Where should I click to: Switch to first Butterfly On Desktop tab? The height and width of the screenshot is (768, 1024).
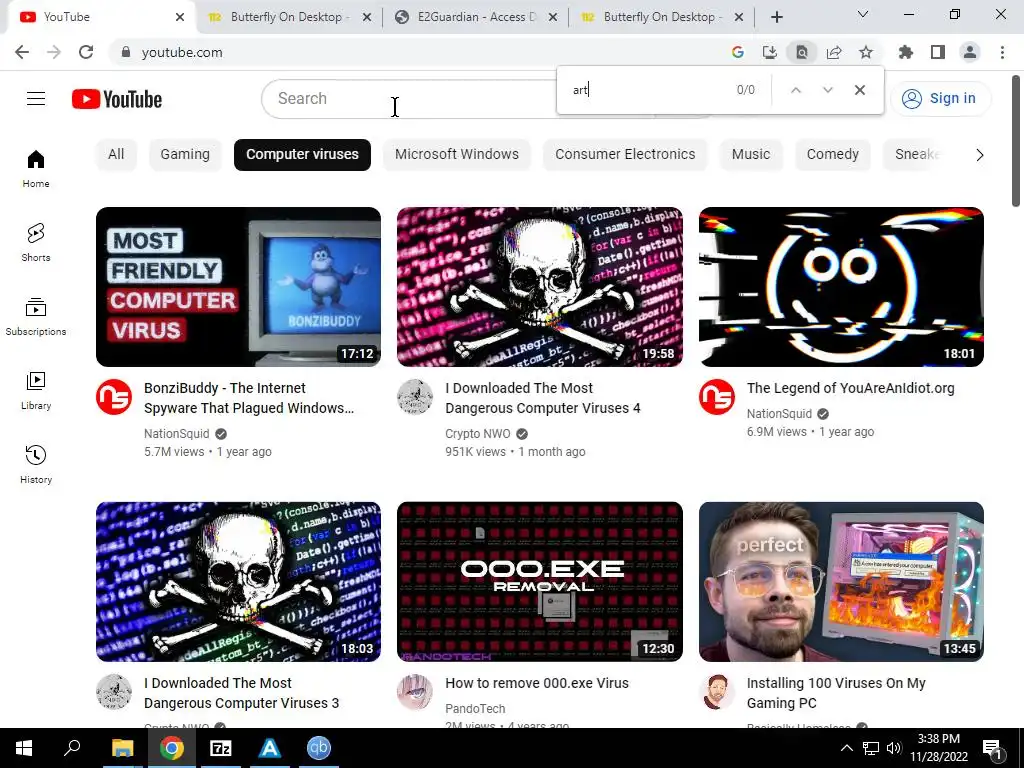[x=289, y=17]
